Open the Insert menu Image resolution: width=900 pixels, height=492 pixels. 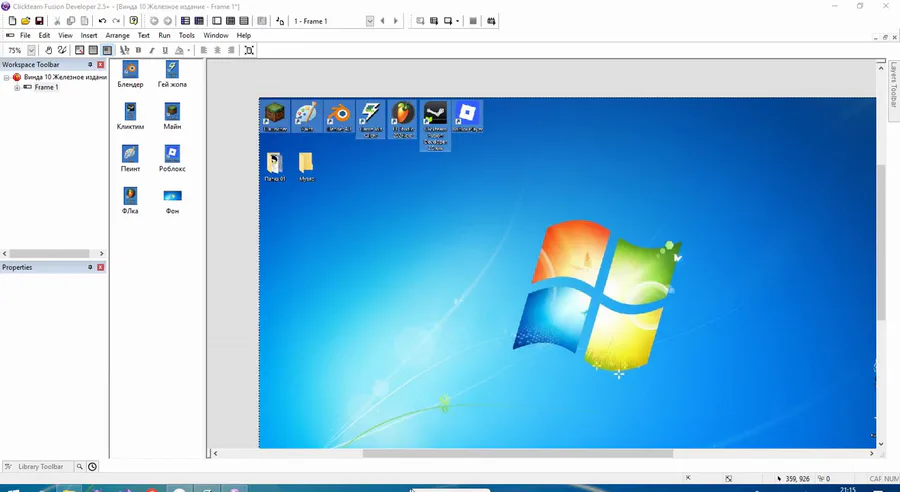click(89, 35)
